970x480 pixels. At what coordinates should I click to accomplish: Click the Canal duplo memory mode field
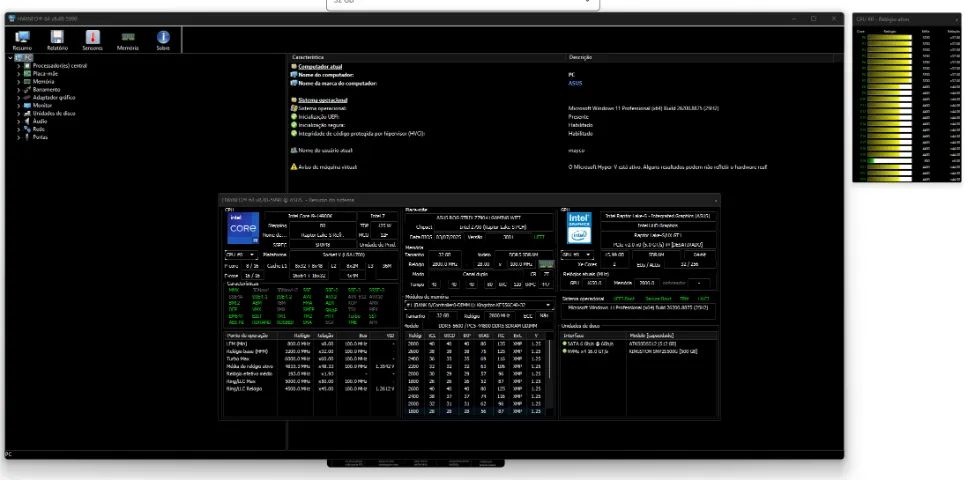tap(476, 274)
